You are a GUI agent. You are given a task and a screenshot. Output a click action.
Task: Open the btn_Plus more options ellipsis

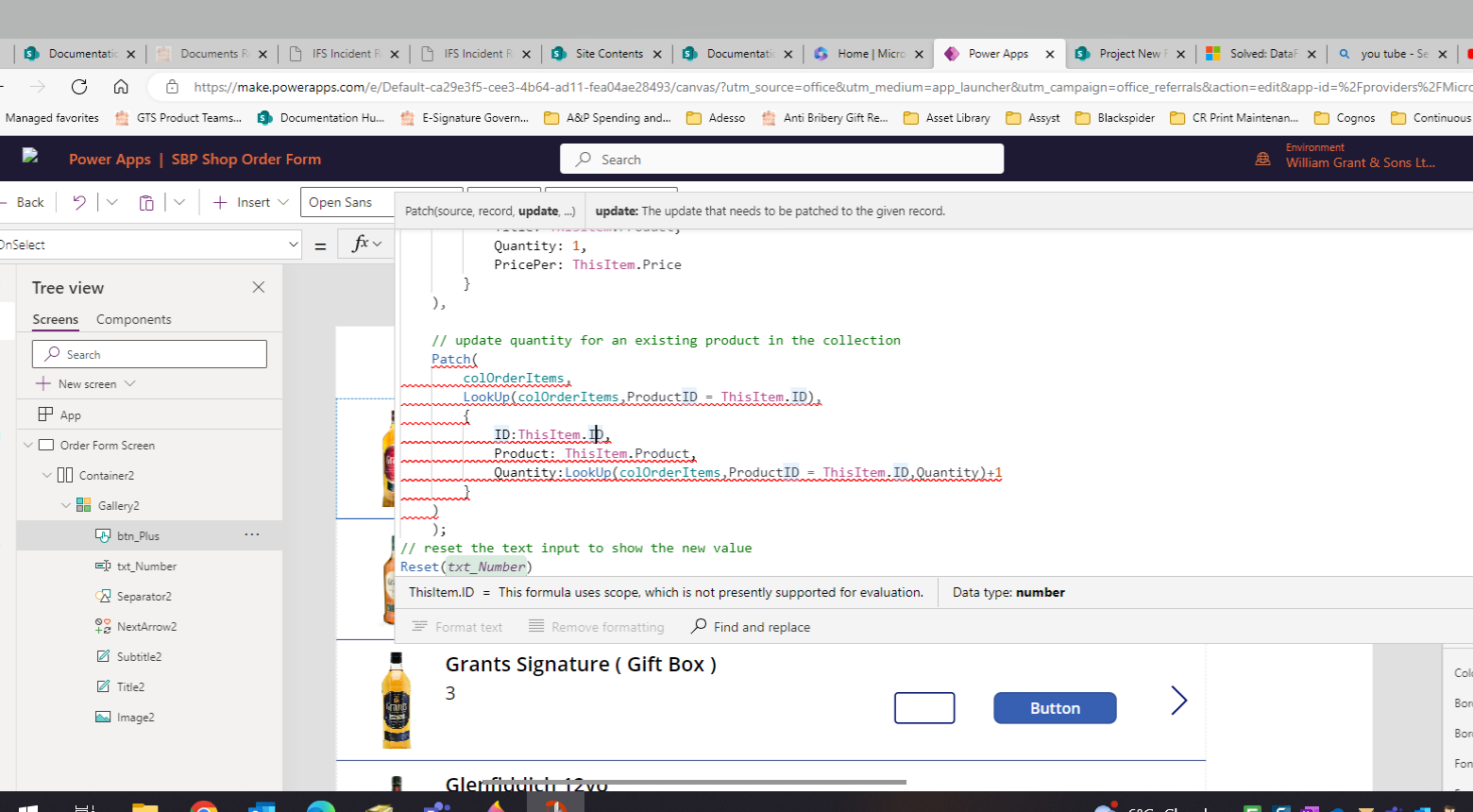click(x=252, y=534)
